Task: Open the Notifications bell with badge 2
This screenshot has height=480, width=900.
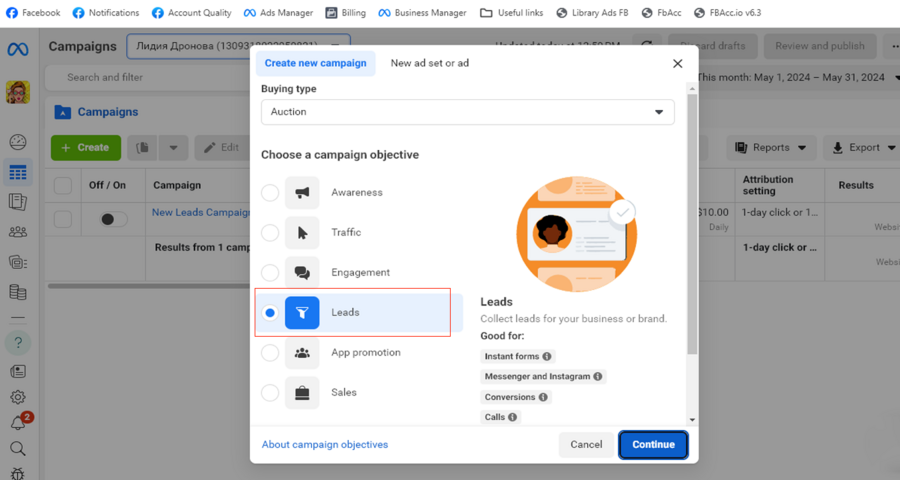Action: (18, 423)
